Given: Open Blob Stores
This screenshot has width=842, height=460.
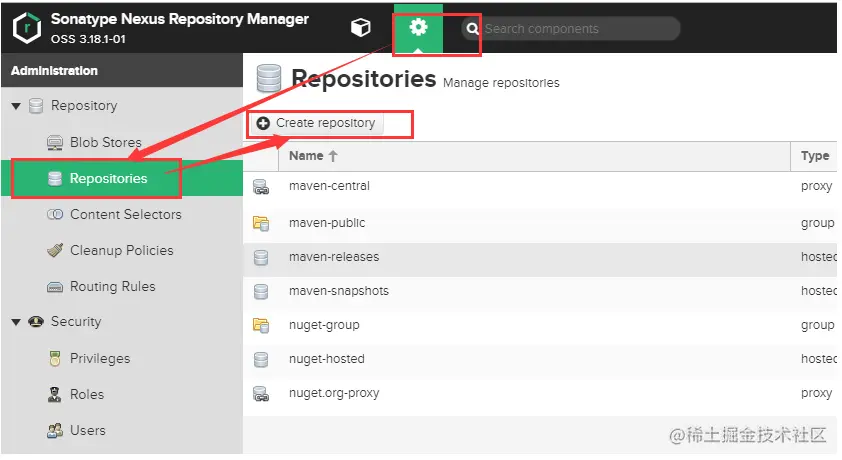Looking at the screenshot, I should [x=106, y=142].
